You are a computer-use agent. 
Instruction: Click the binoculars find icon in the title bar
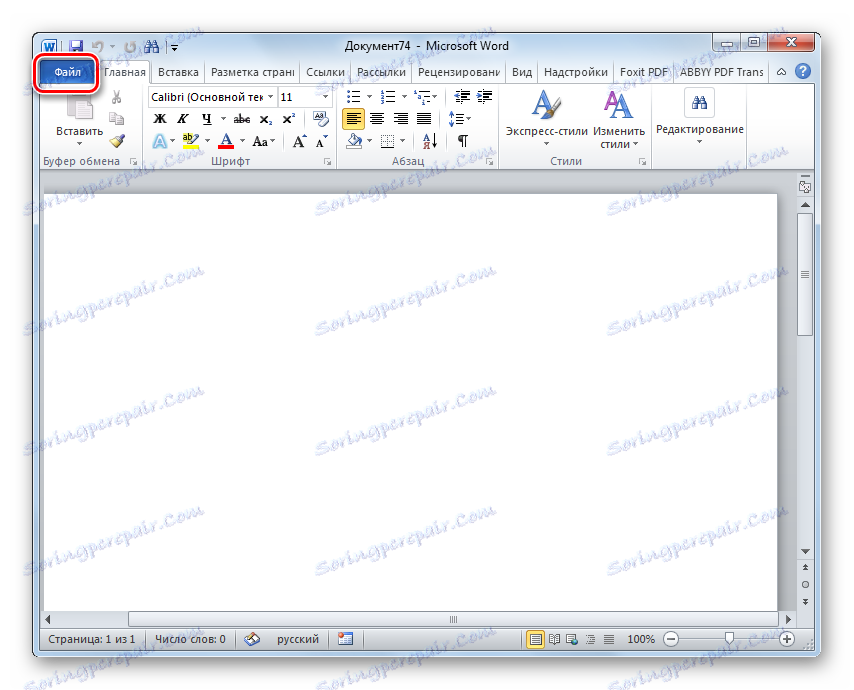[152, 47]
